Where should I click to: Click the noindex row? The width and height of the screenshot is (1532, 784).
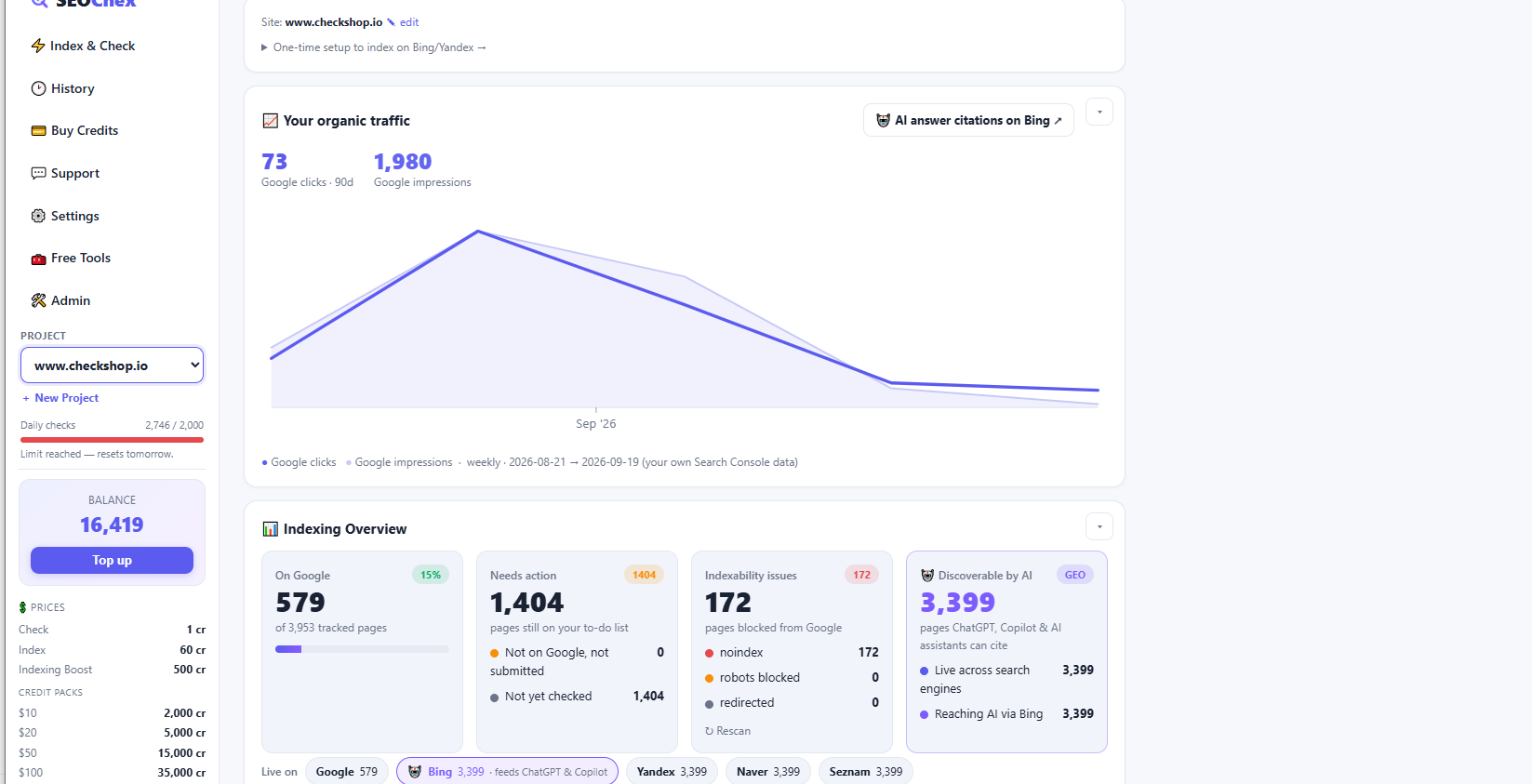[792, 653]
